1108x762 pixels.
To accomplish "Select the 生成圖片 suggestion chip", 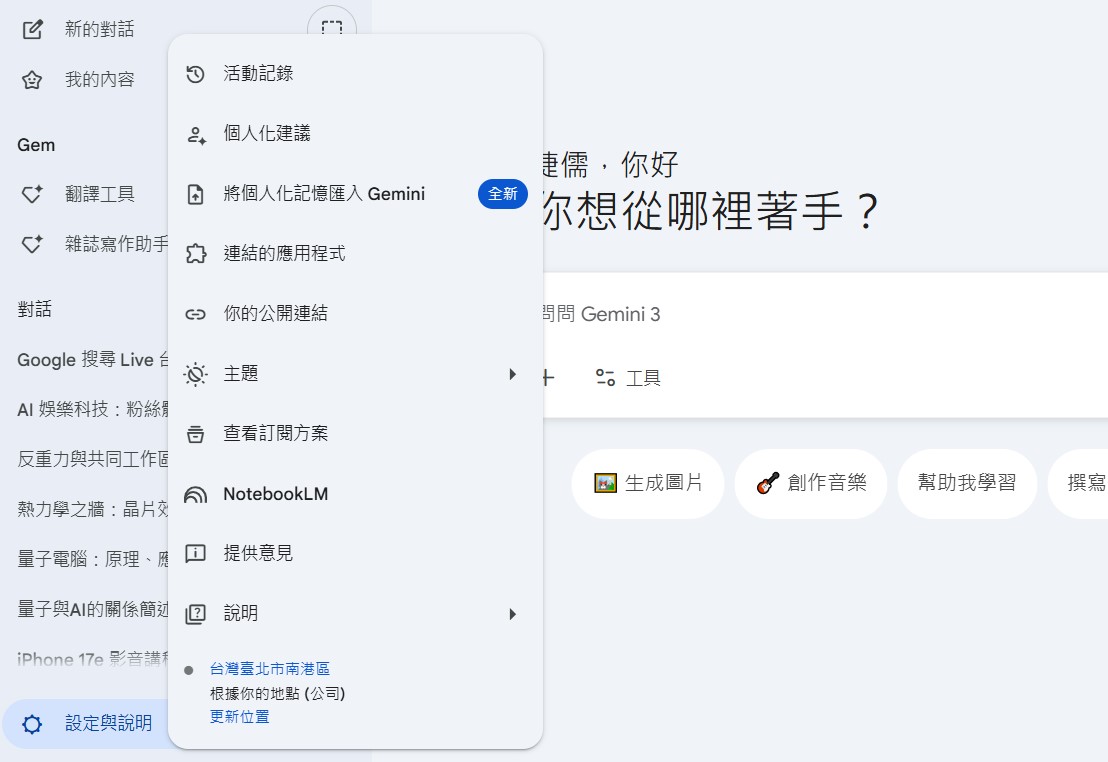I will coord(647,483).
